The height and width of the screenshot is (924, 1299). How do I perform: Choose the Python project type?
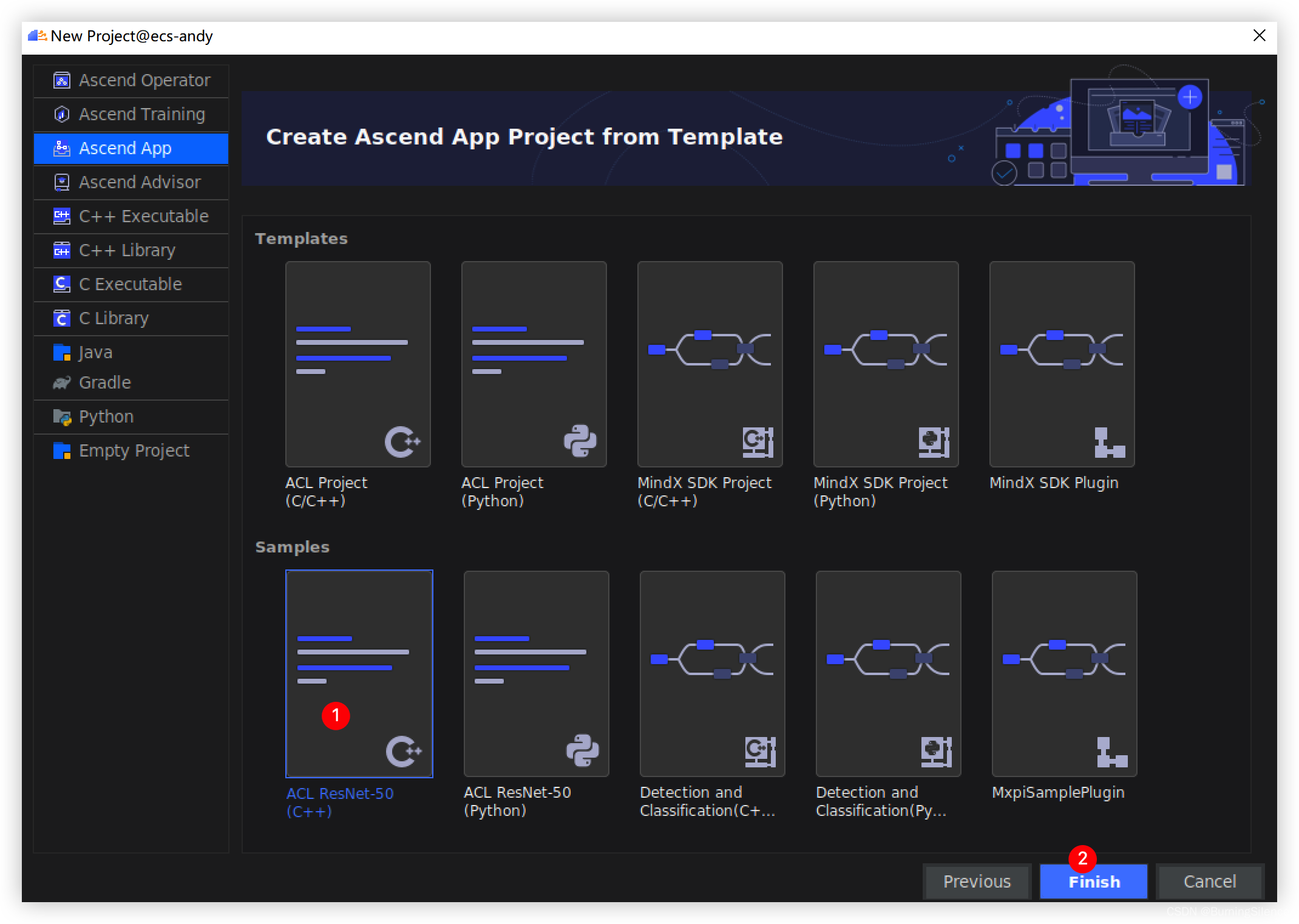(x=131, y=416)
